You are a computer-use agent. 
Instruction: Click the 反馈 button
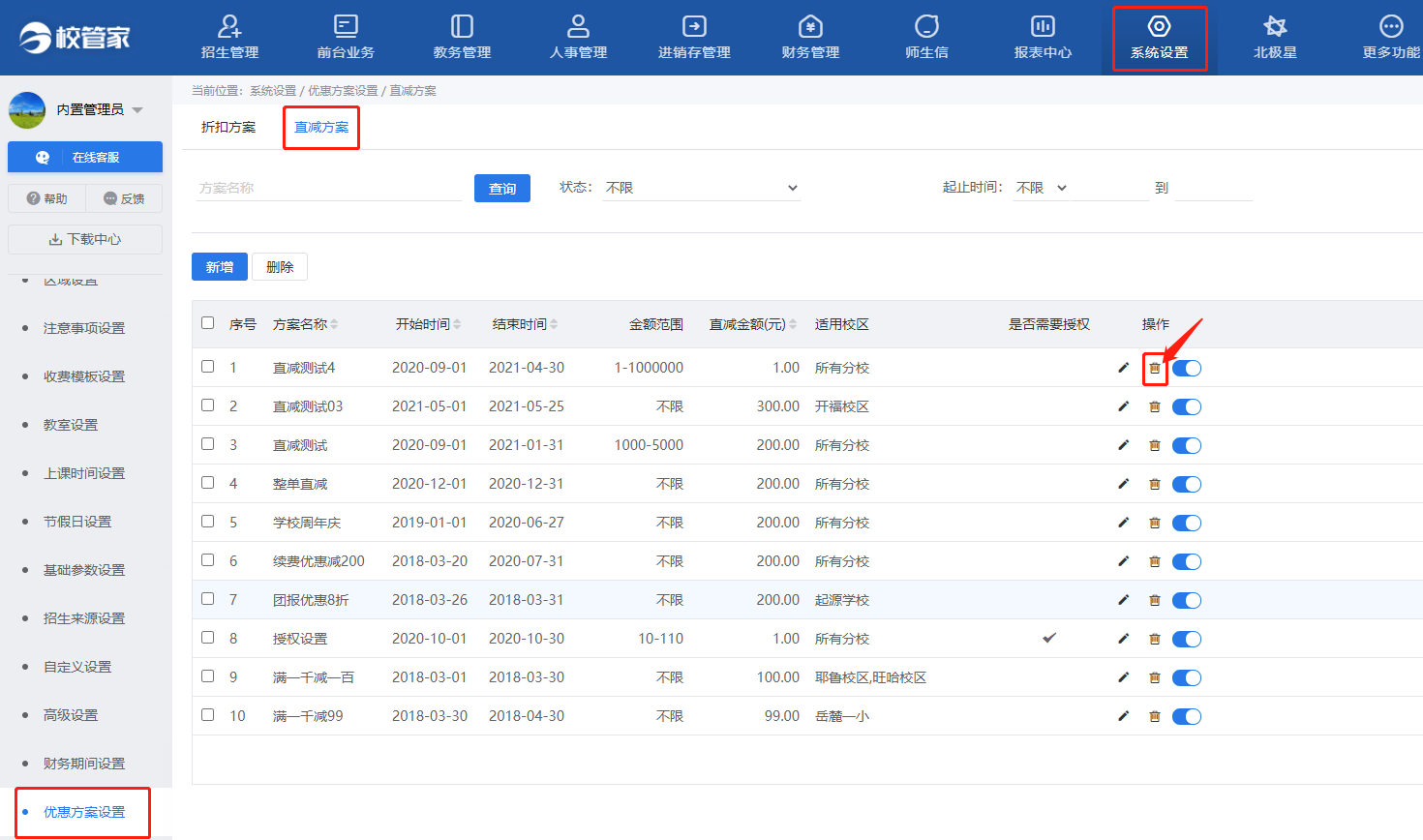pos(124,198)
